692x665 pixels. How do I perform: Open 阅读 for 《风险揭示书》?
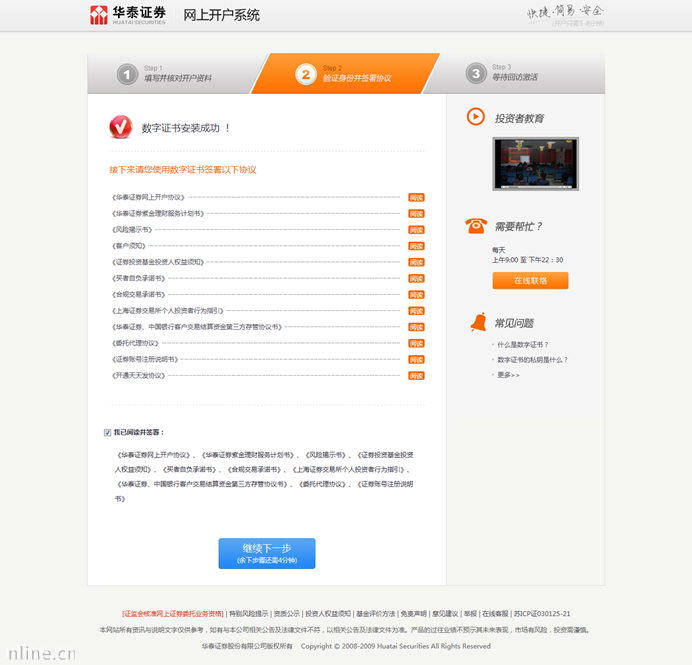pos(416,230)
